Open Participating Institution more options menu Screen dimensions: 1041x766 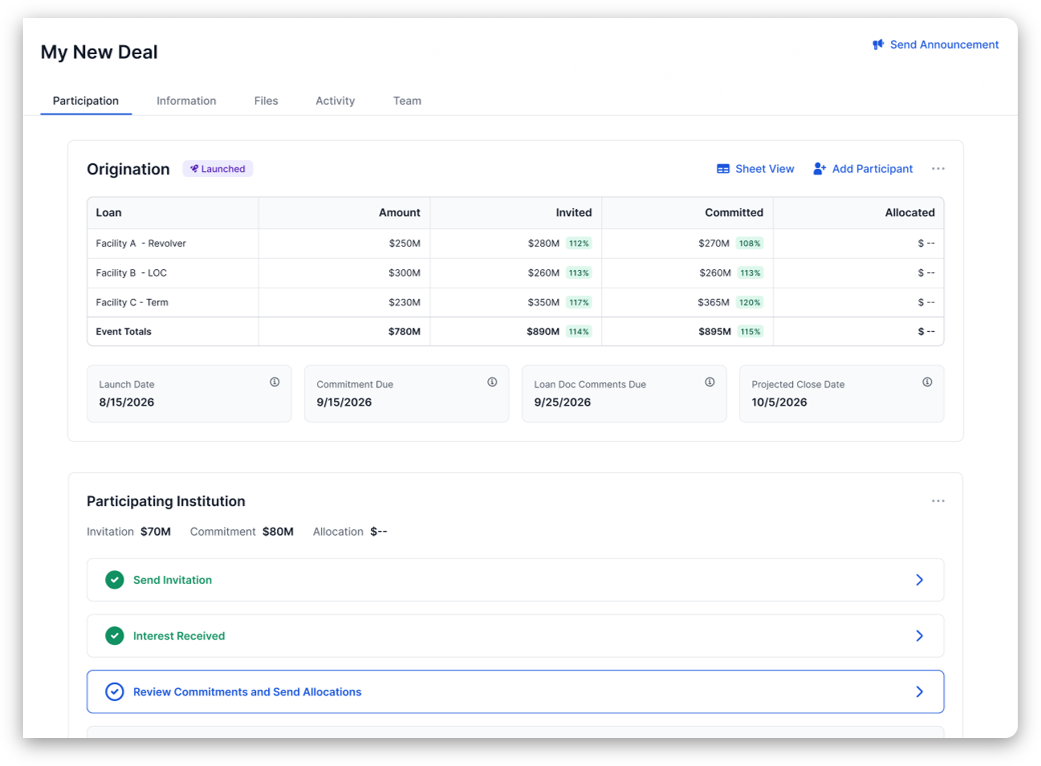937,501
